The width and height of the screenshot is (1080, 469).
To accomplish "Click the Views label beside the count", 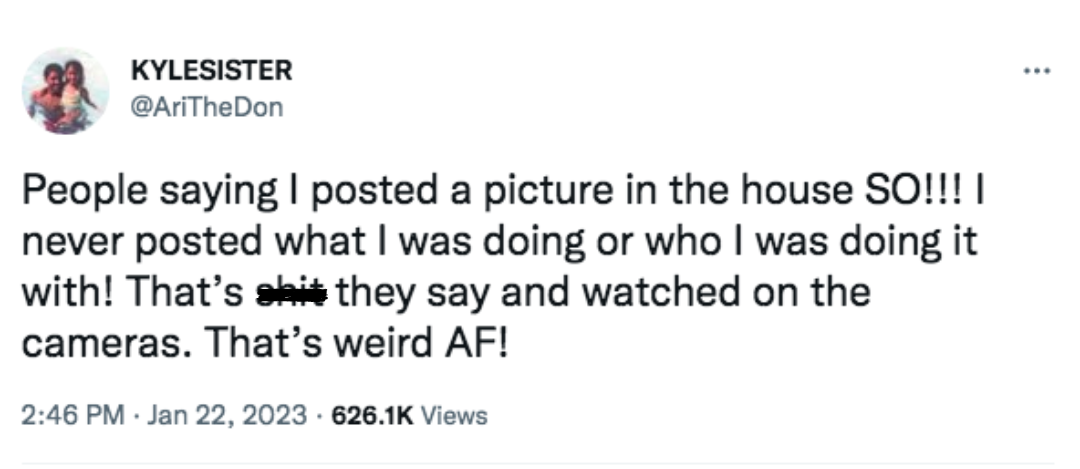I will 454,415.
